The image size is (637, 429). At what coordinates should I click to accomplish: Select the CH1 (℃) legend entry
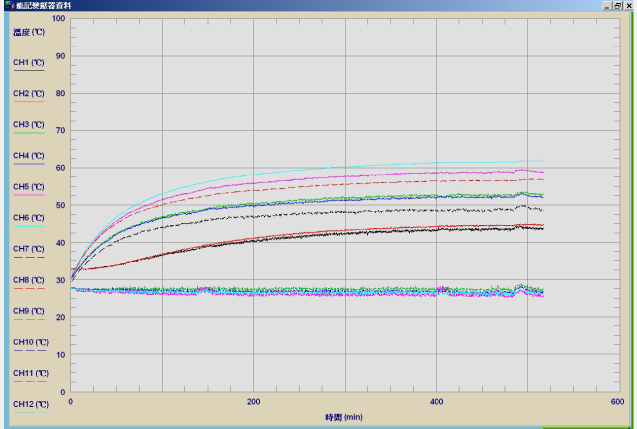click(x=28, y=62)
